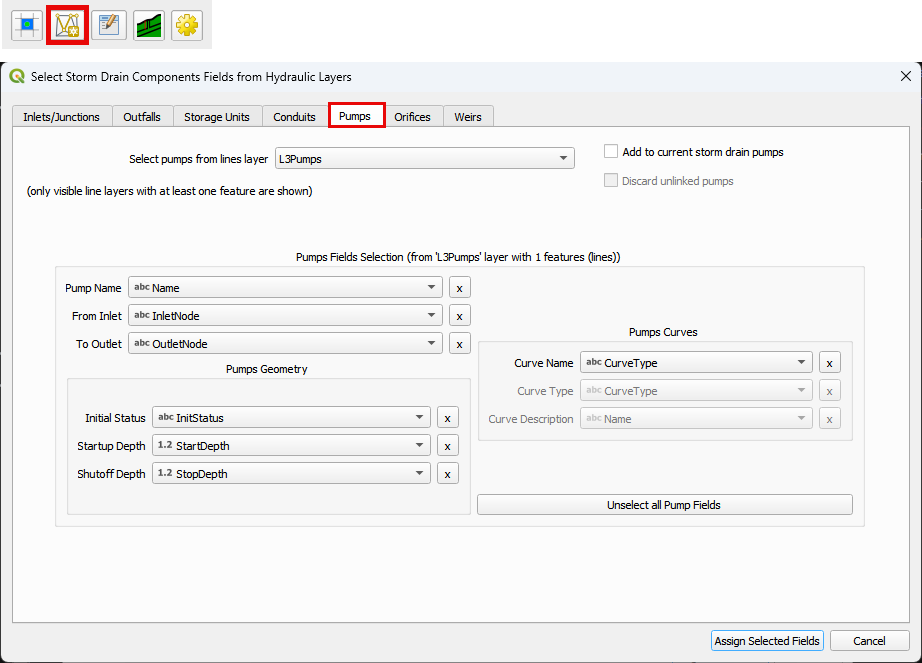Open the Inlets/Junctions tab
This screenshot has height=663, width=922.
pyautogui.click(x=61, y=117)
